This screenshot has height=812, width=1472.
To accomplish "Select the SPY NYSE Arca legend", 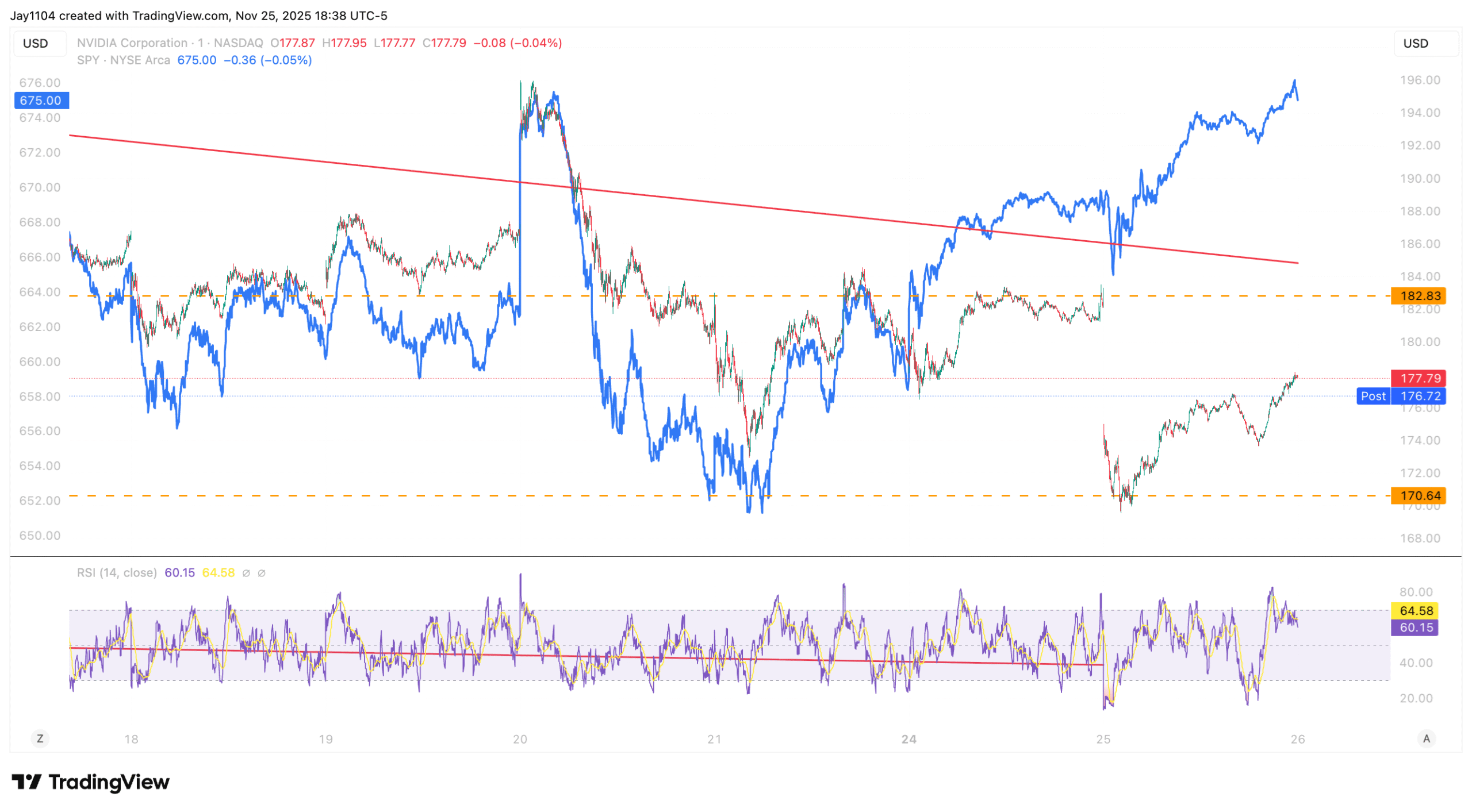I will [x=124, y=60].
